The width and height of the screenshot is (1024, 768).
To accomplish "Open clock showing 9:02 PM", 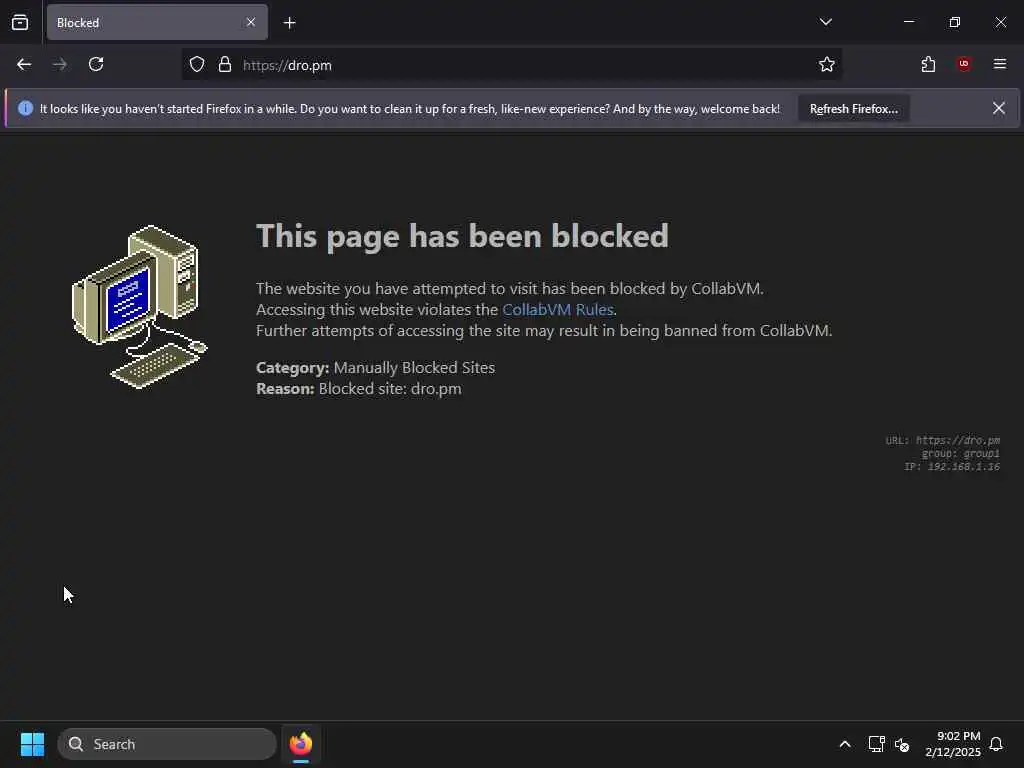I will 953,744.
